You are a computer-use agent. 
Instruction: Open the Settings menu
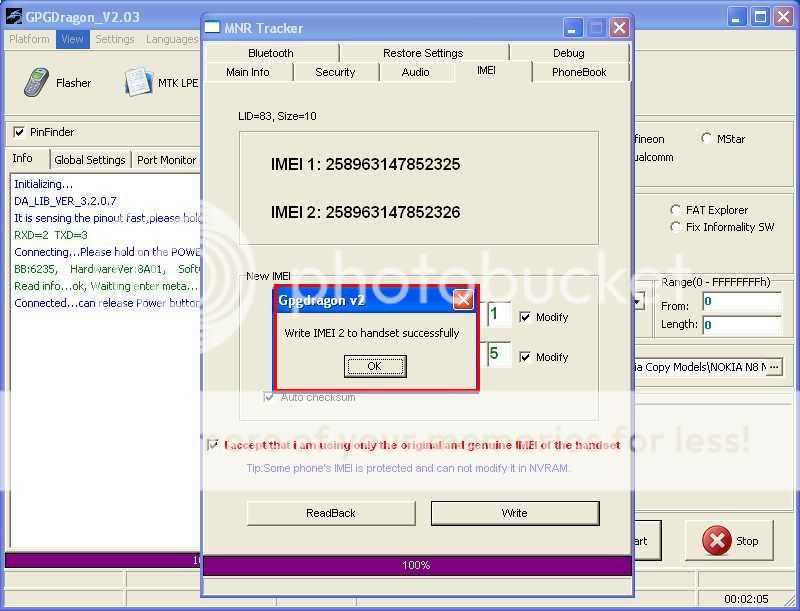(115, 39)
